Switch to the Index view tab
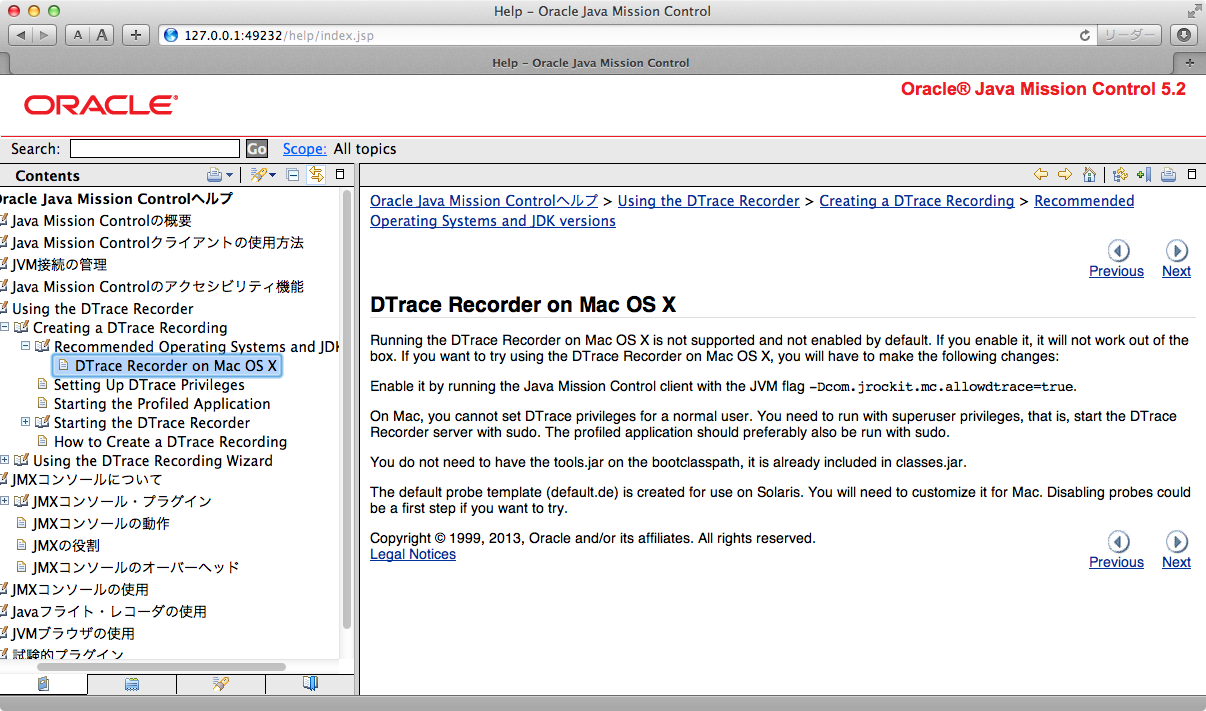This screenshot has width=1206, height=711. click(x=132, y=684)
